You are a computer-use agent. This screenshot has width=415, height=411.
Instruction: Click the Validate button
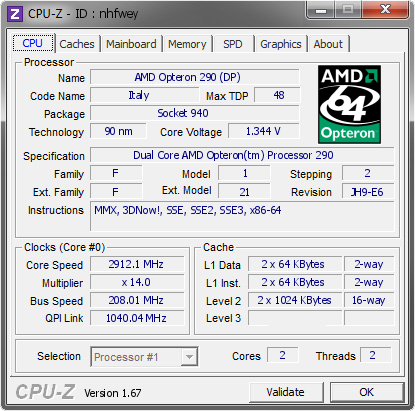tap(286, 392)
